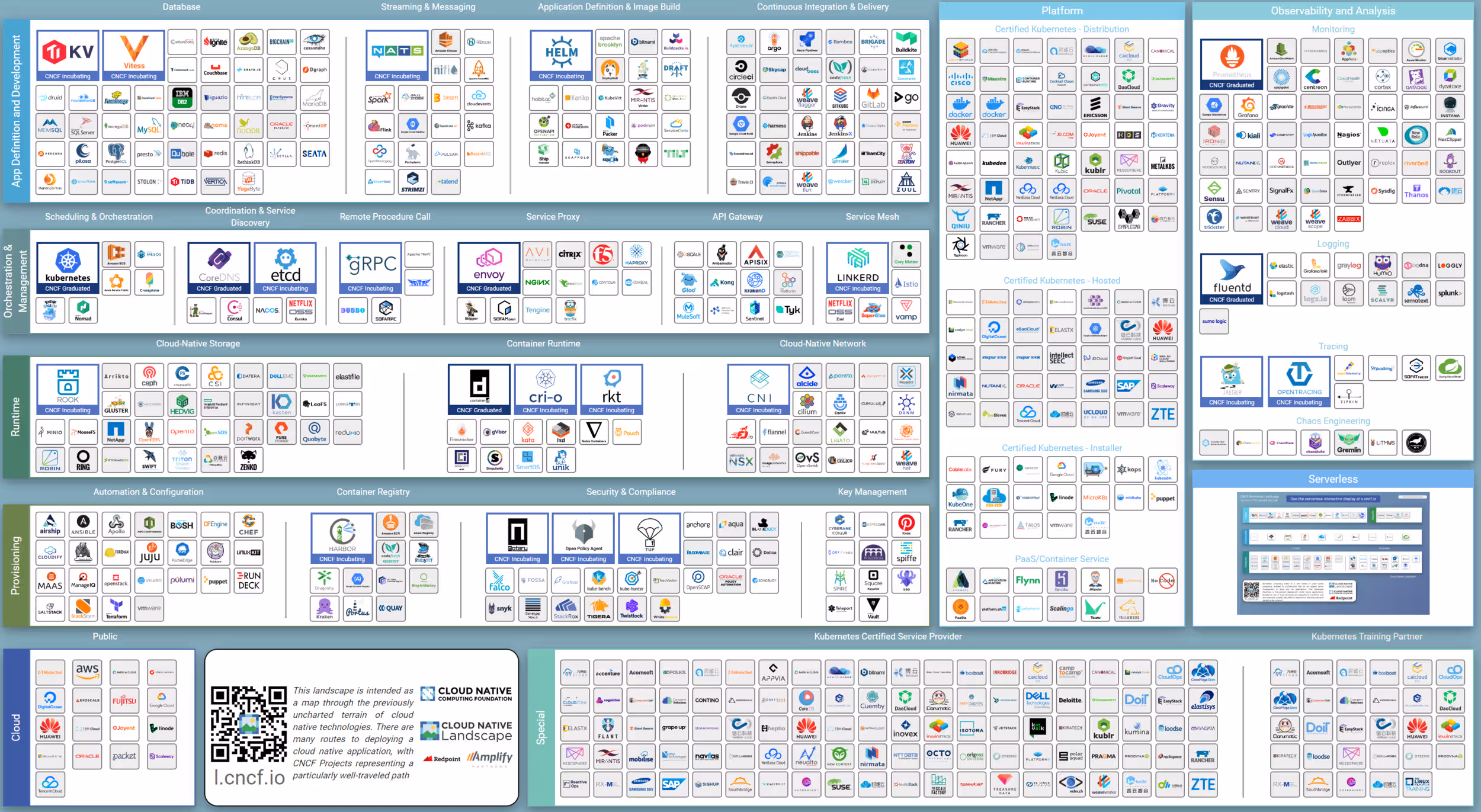Select the JAEGER tracing logo
The image size is (1481, 812).
(x=1232, y=381)
